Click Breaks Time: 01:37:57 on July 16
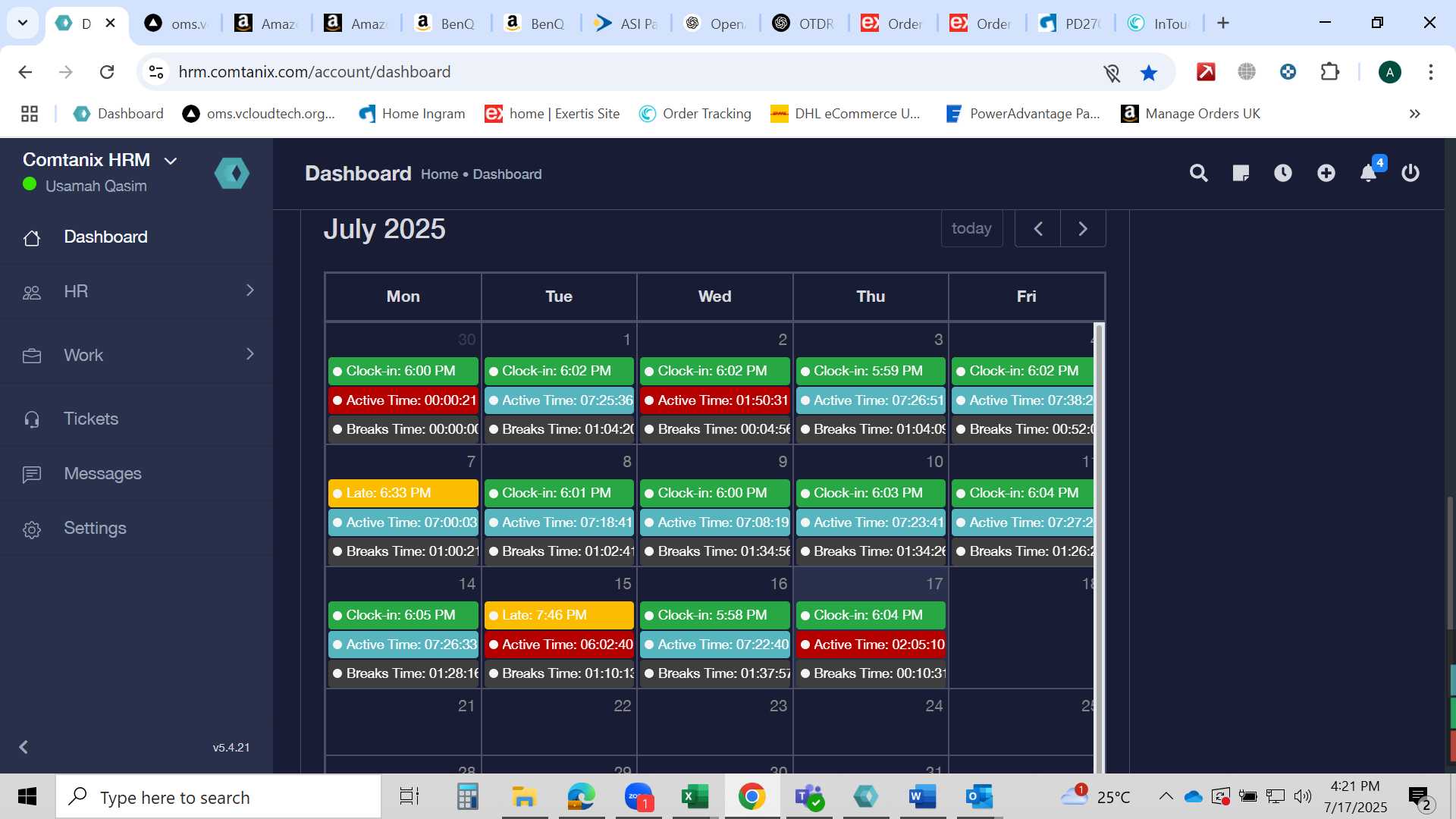Screen dimensions: 1456x819 [x=715, y=673]
